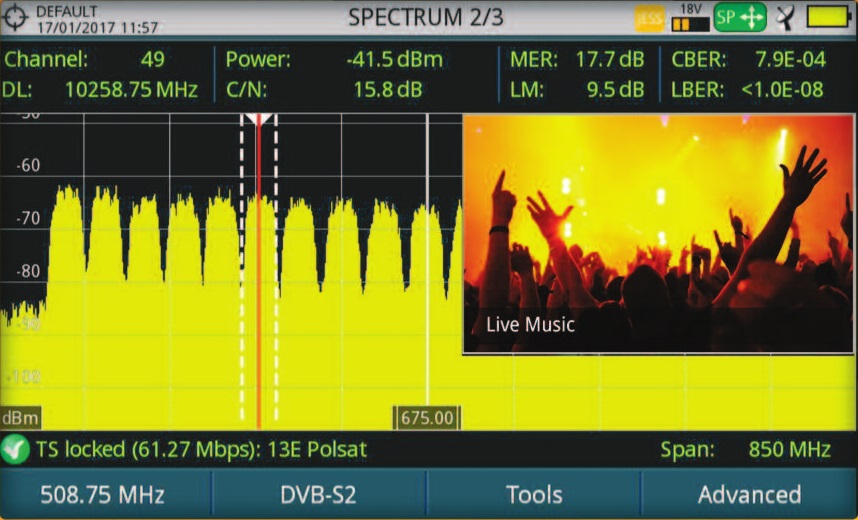Image resolution: width=858 pixels, height=520 pixels.
Task: Tap the Live Music caption on preview
Action: click(530, 325)
